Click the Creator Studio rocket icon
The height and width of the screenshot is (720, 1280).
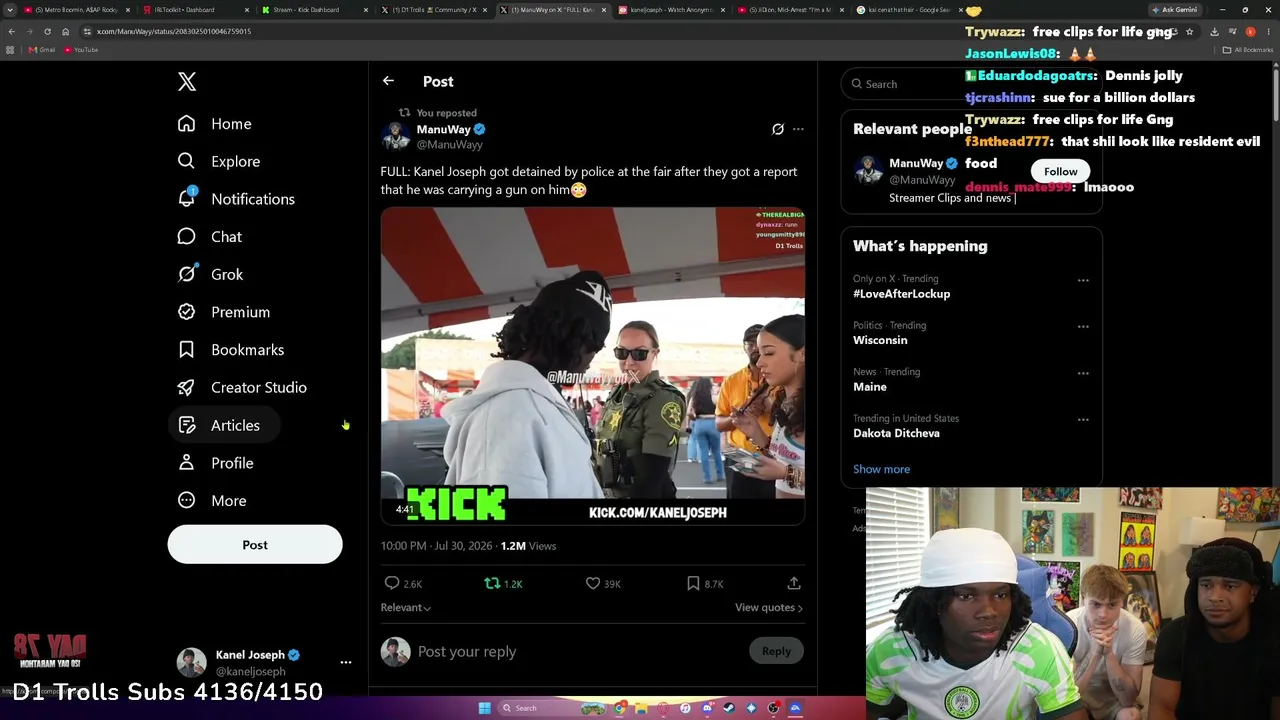[x=186, y=388]
